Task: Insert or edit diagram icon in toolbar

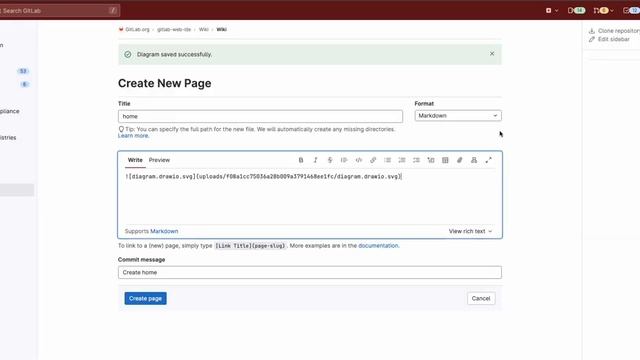Action: 474,160
